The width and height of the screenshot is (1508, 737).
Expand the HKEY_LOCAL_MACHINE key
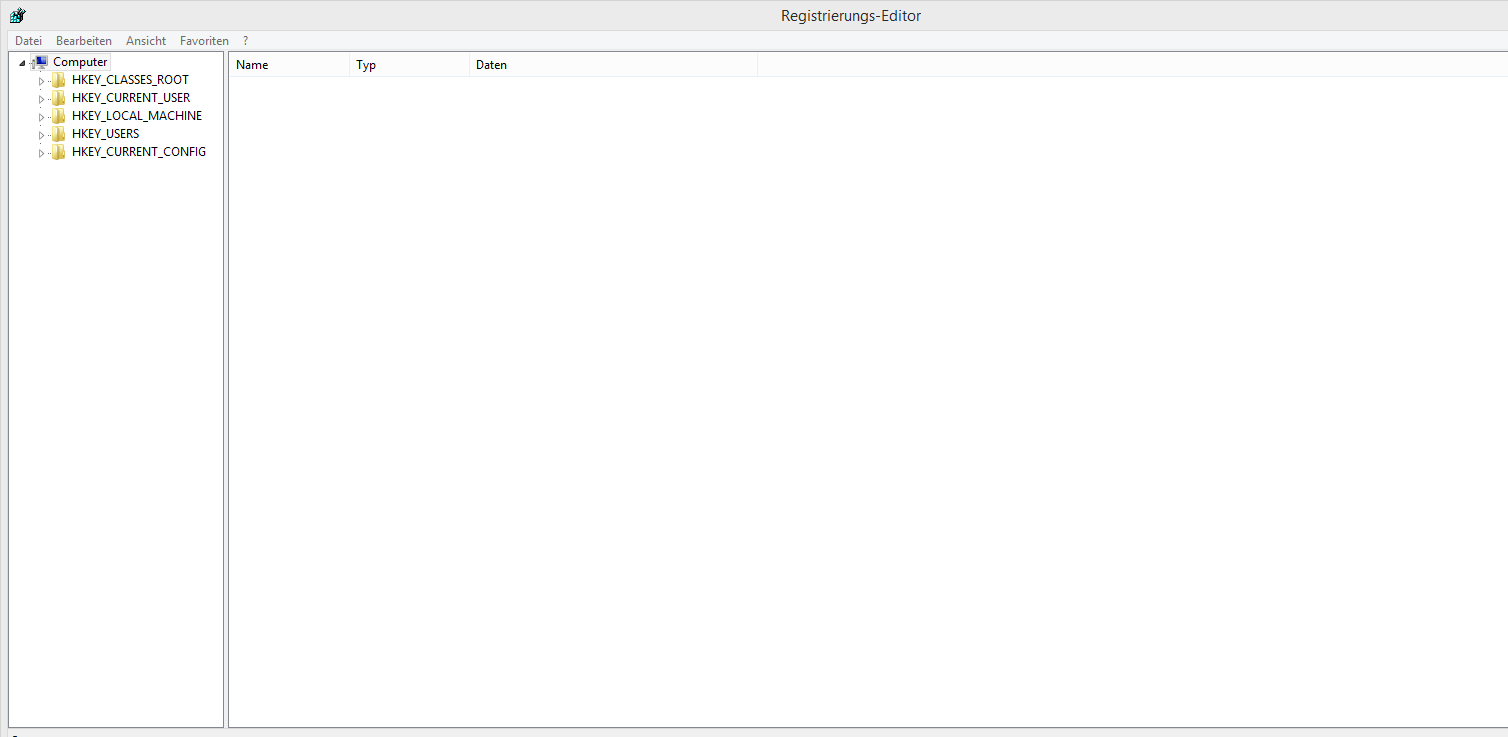41,116
